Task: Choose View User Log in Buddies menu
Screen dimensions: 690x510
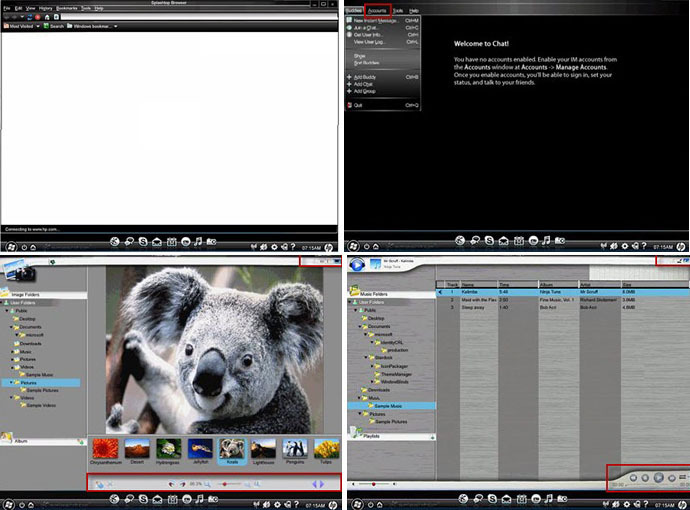Action: coord(382,42)
